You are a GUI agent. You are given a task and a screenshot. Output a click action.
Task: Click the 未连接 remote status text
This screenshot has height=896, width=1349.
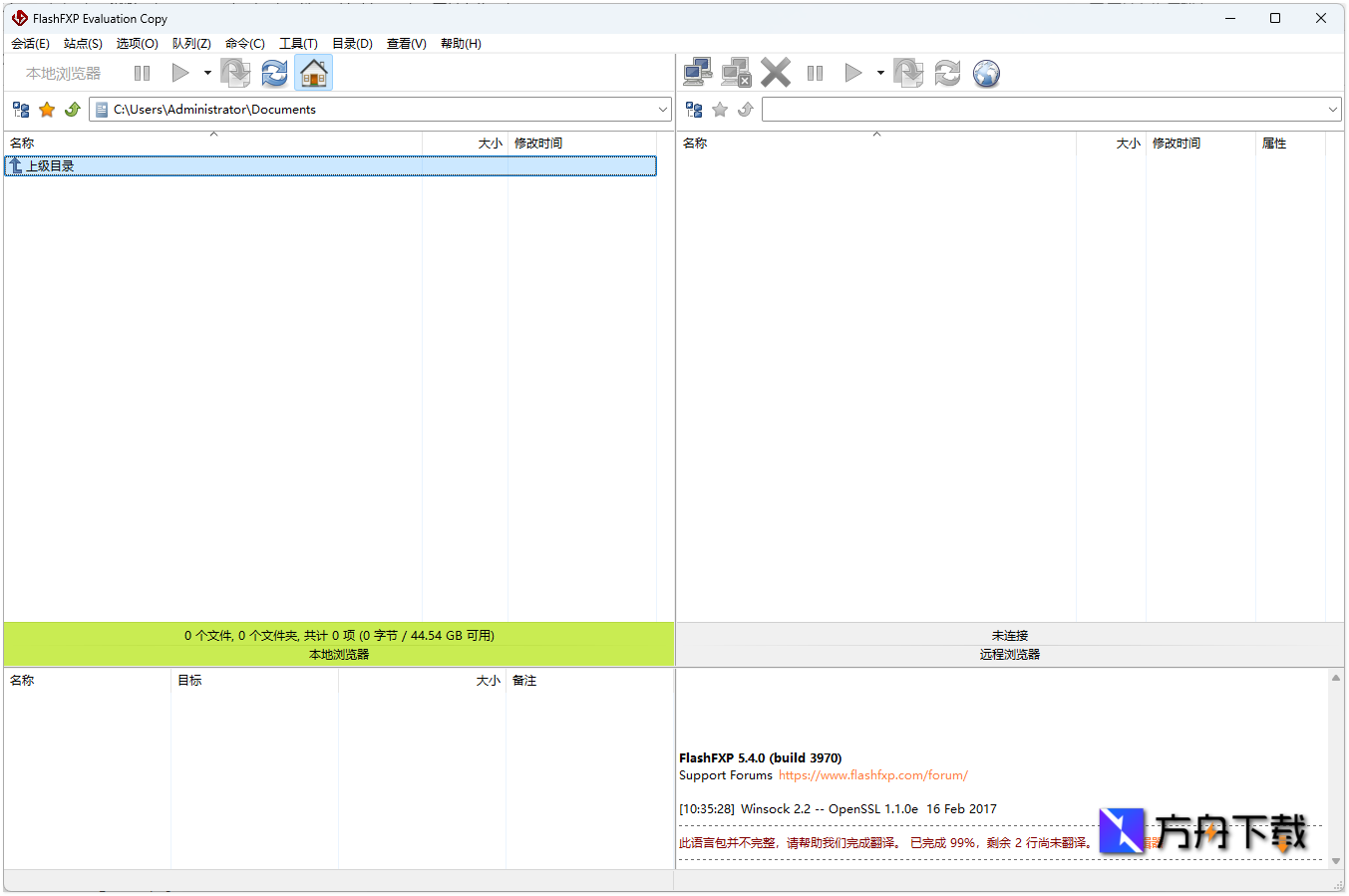click(x=1010, y=636)
